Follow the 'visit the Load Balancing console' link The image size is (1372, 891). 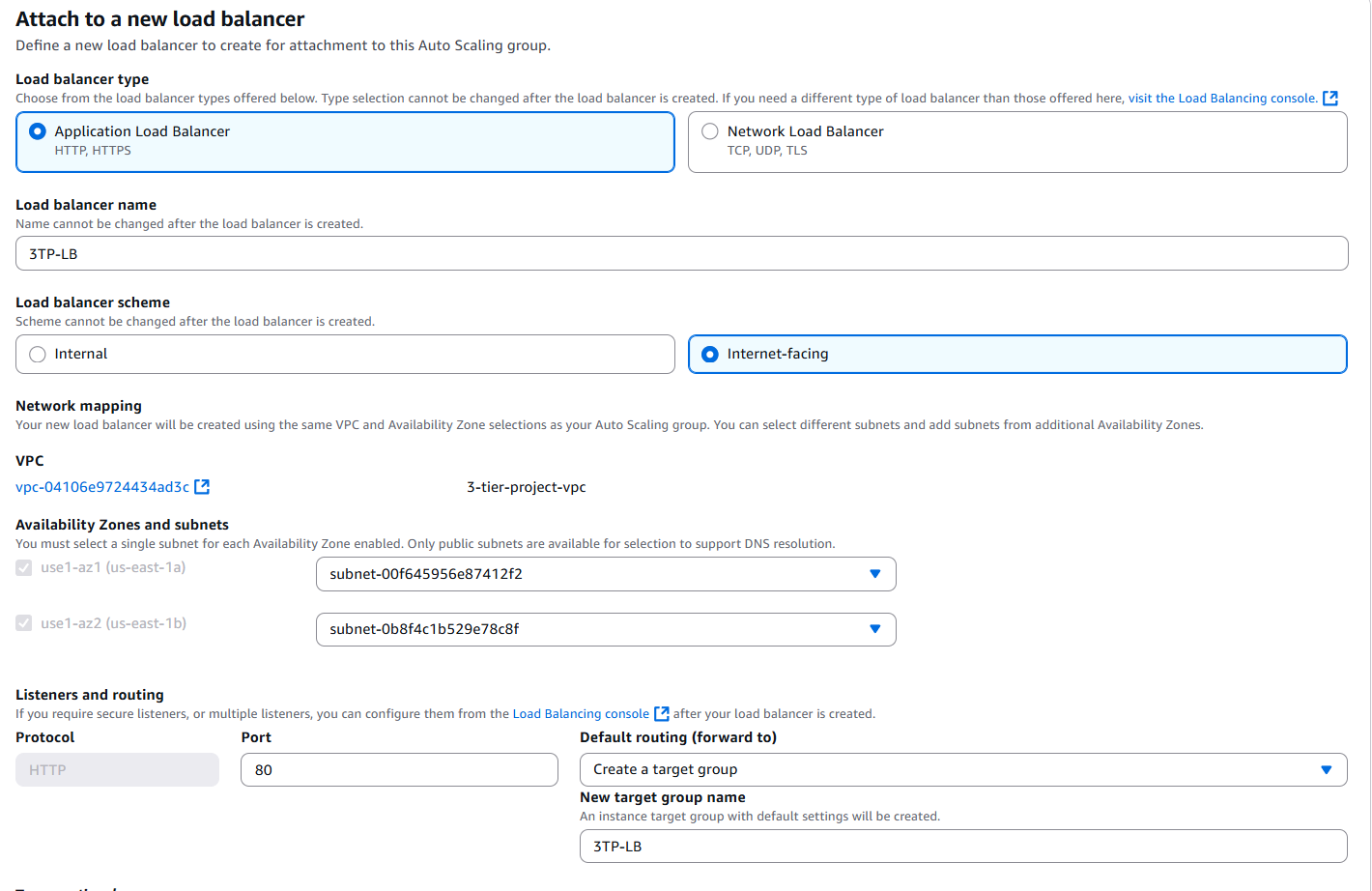[1221, 97]
